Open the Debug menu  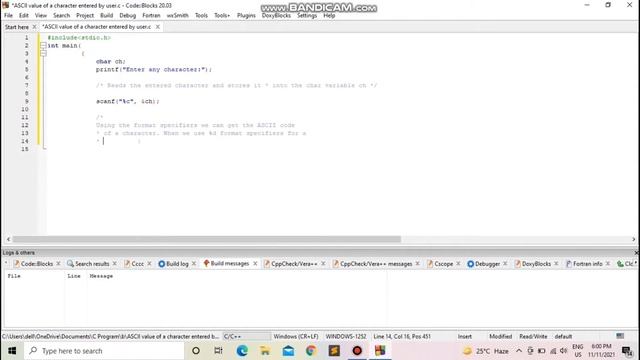pos(127,16)
